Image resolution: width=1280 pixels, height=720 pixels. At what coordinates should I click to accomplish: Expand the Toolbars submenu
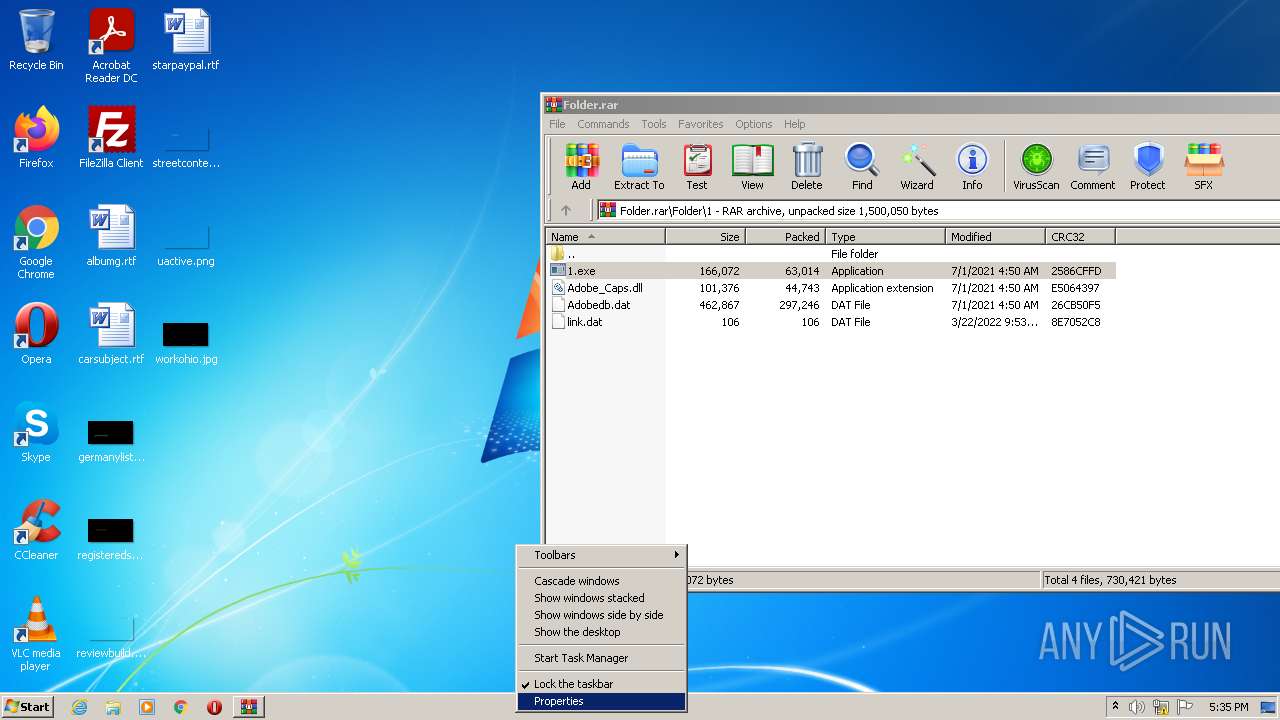pyautogui.click(x=601, y=555)
